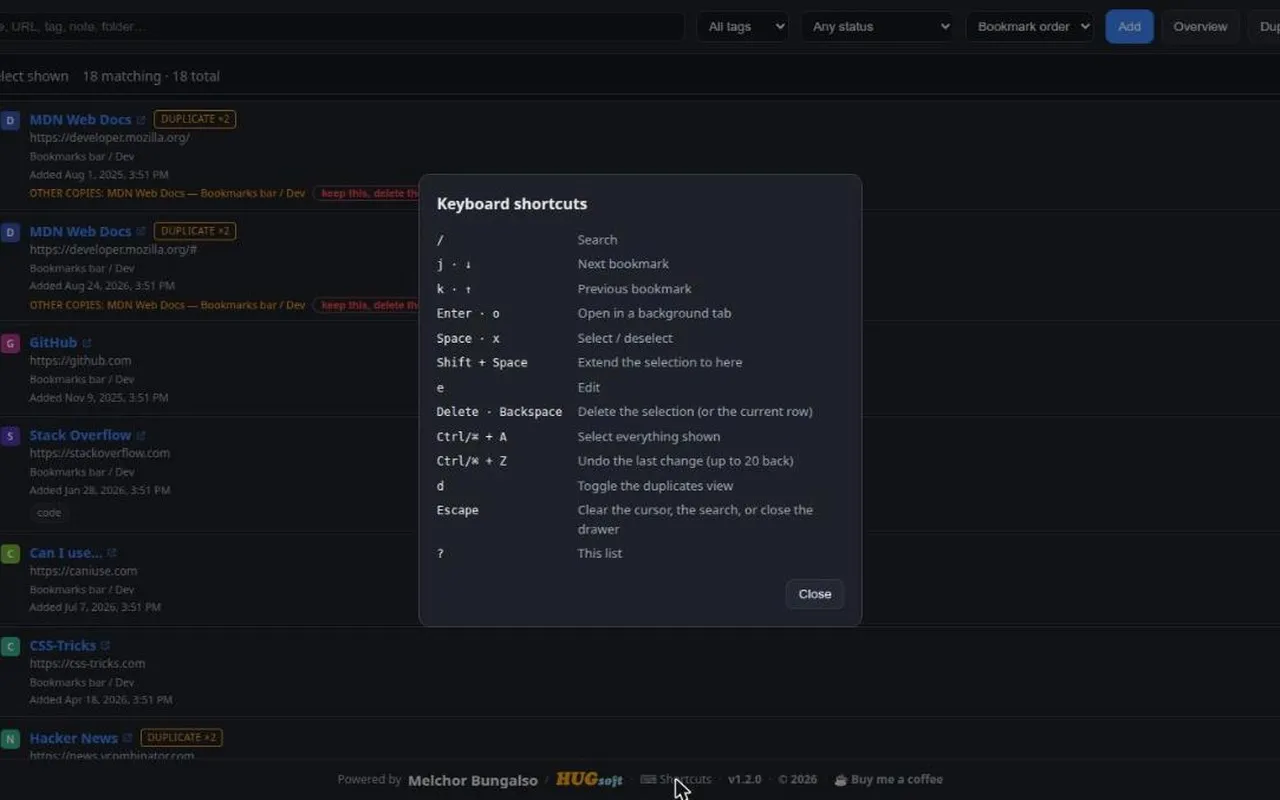
Task: Click the HUGsoft logo in the footer
Action: 589,779
